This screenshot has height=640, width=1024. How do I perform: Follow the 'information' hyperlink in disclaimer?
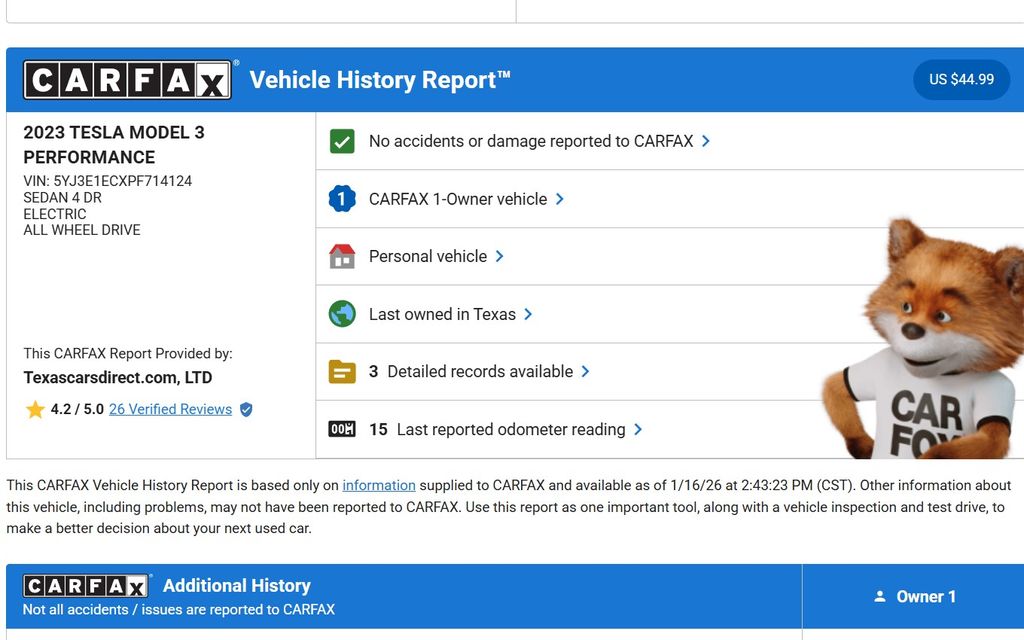379,485
